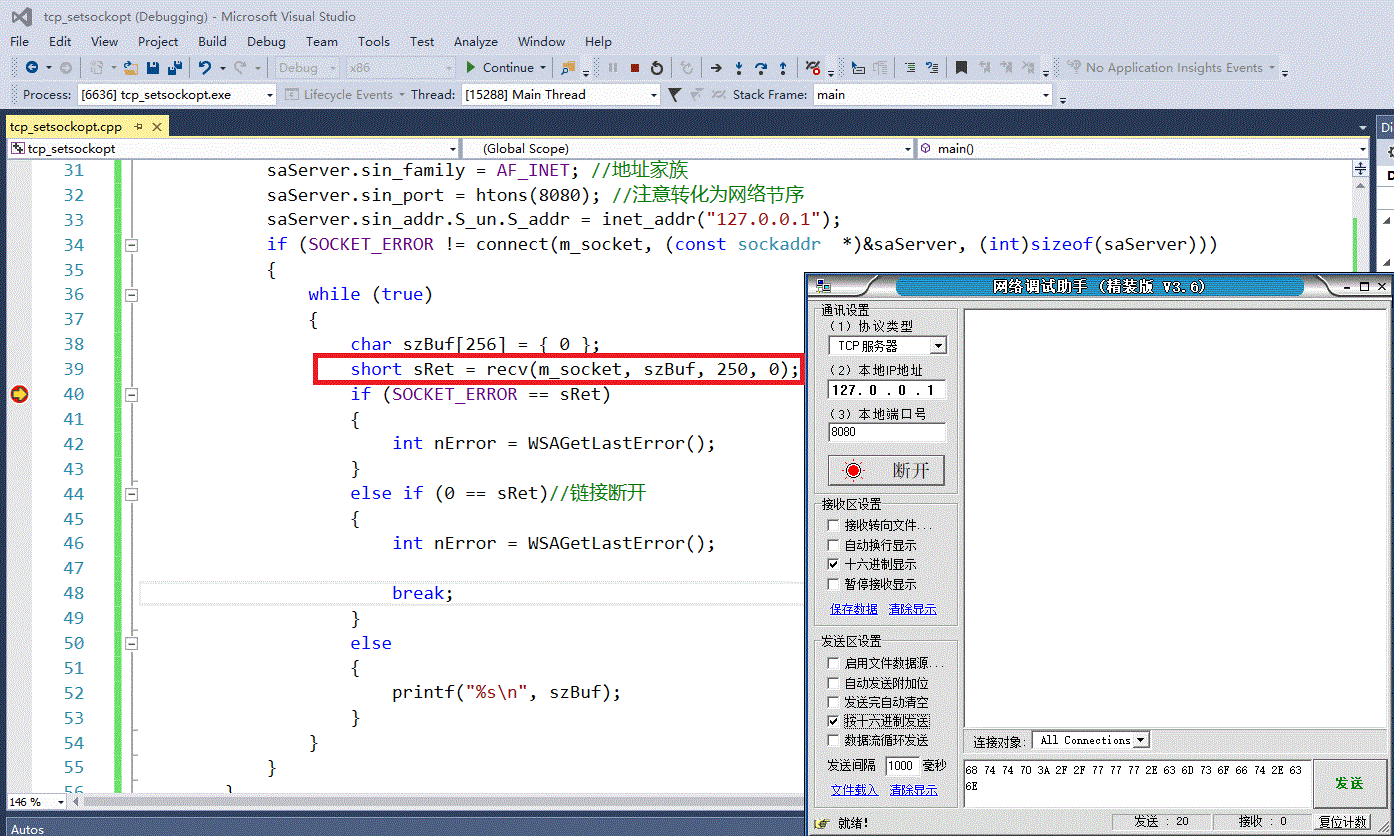
Task: Toggle bookmark with the bookmark icon
Action: click(x=961, y=68)
